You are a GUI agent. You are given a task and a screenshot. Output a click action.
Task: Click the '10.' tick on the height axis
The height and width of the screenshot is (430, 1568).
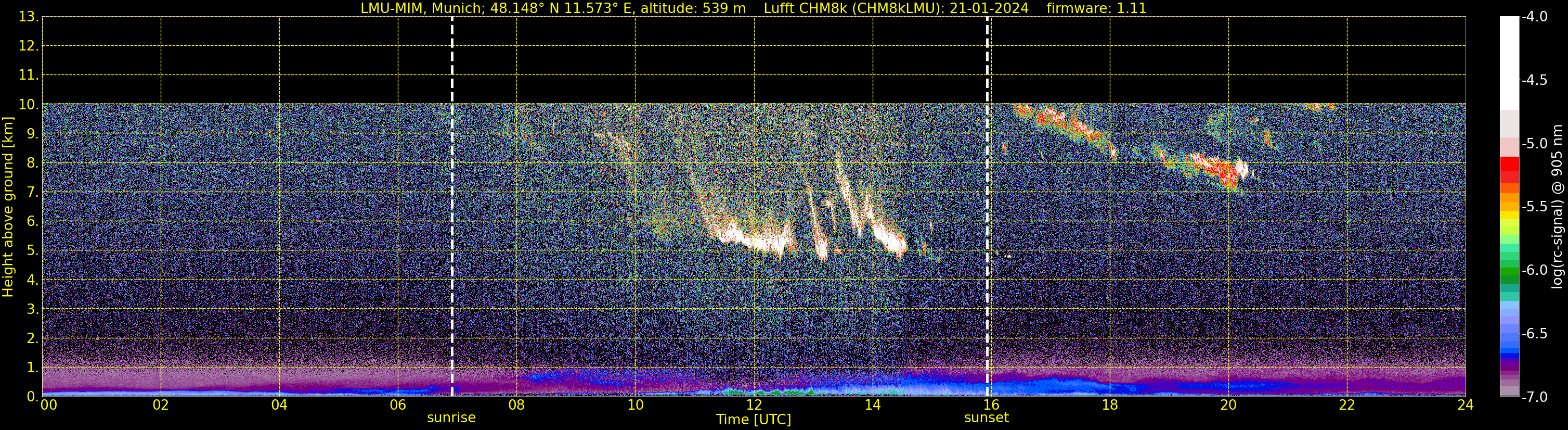[x=28, y=105]
